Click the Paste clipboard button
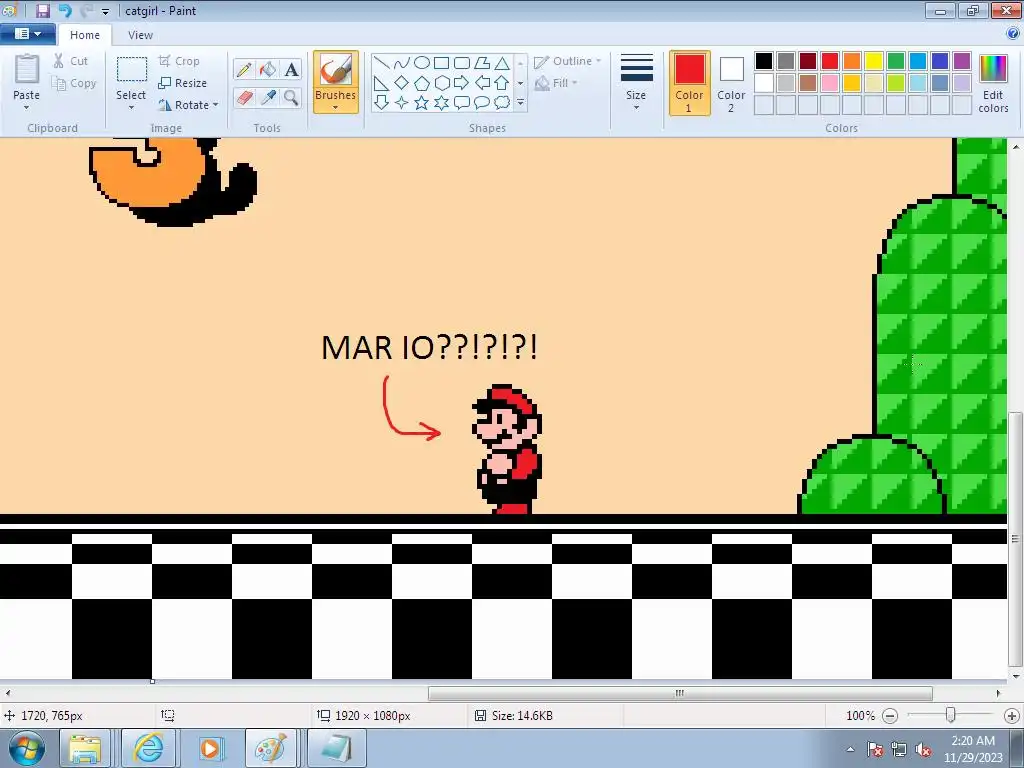Viewport: 1024px width, 768px height. point(26,70)
